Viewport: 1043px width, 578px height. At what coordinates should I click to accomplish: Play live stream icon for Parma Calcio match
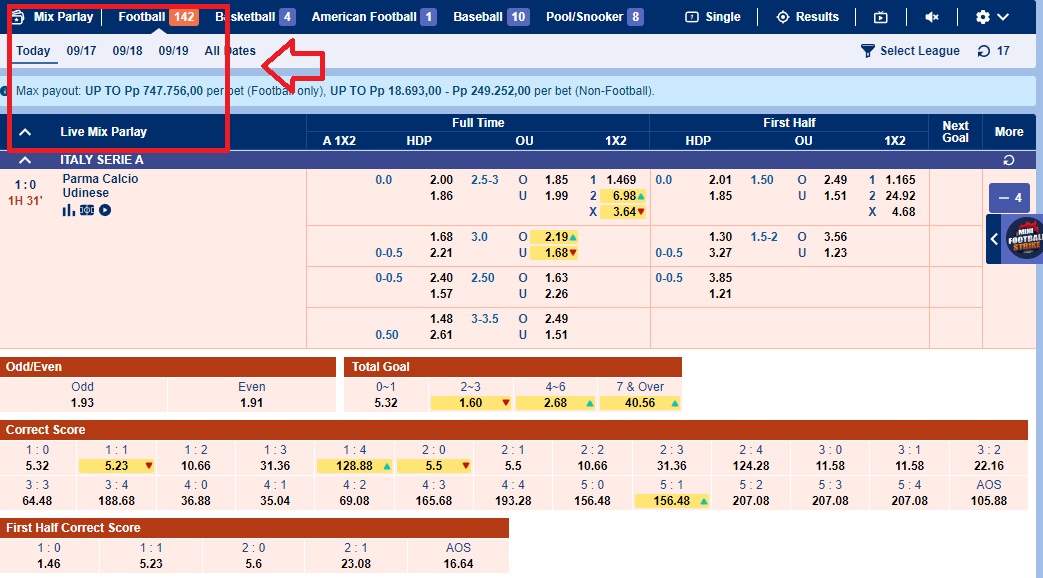coord(105,210)
